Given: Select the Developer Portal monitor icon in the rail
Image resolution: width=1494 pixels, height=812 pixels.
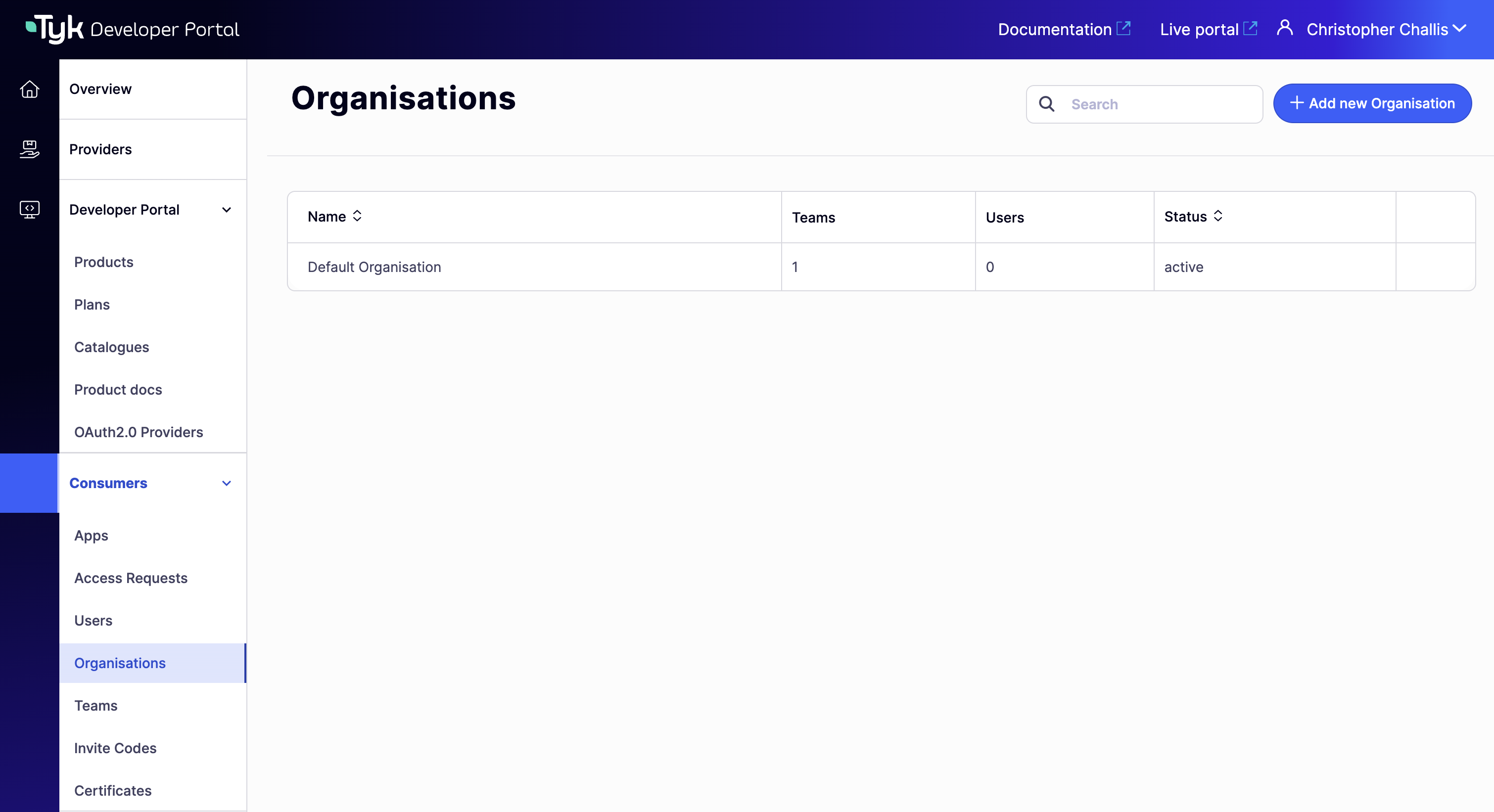Looking at the screenshot, I should click(x=29, y=209).
